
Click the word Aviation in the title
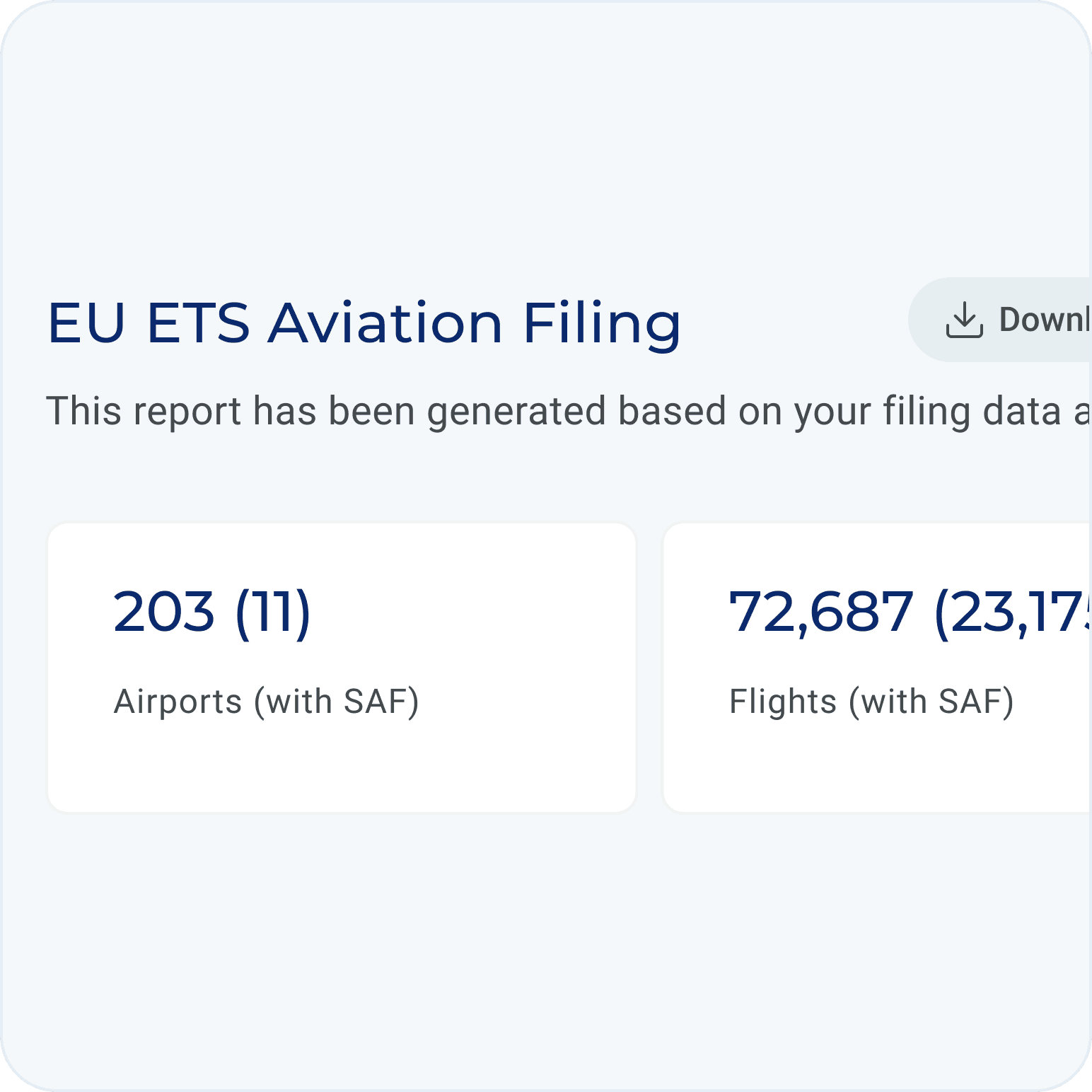click(385, 323)
